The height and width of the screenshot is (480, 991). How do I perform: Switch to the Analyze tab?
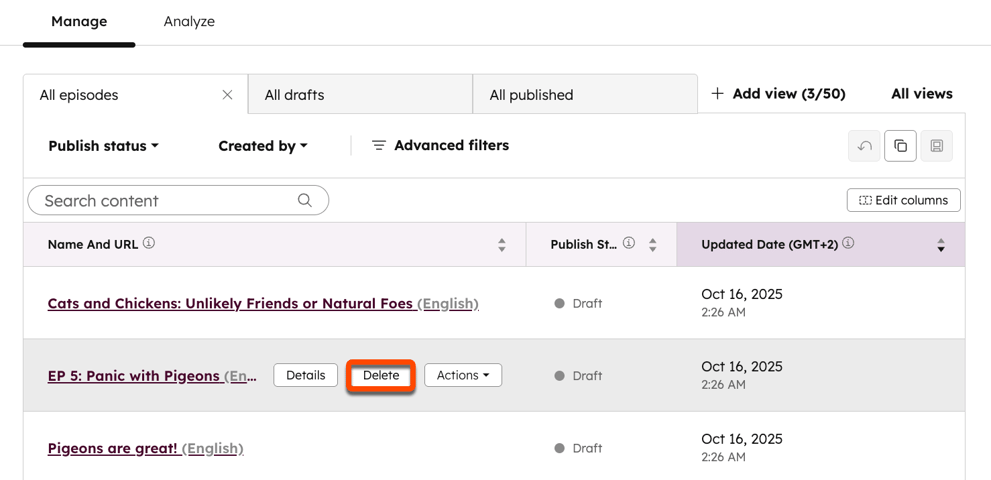[189, 21]
